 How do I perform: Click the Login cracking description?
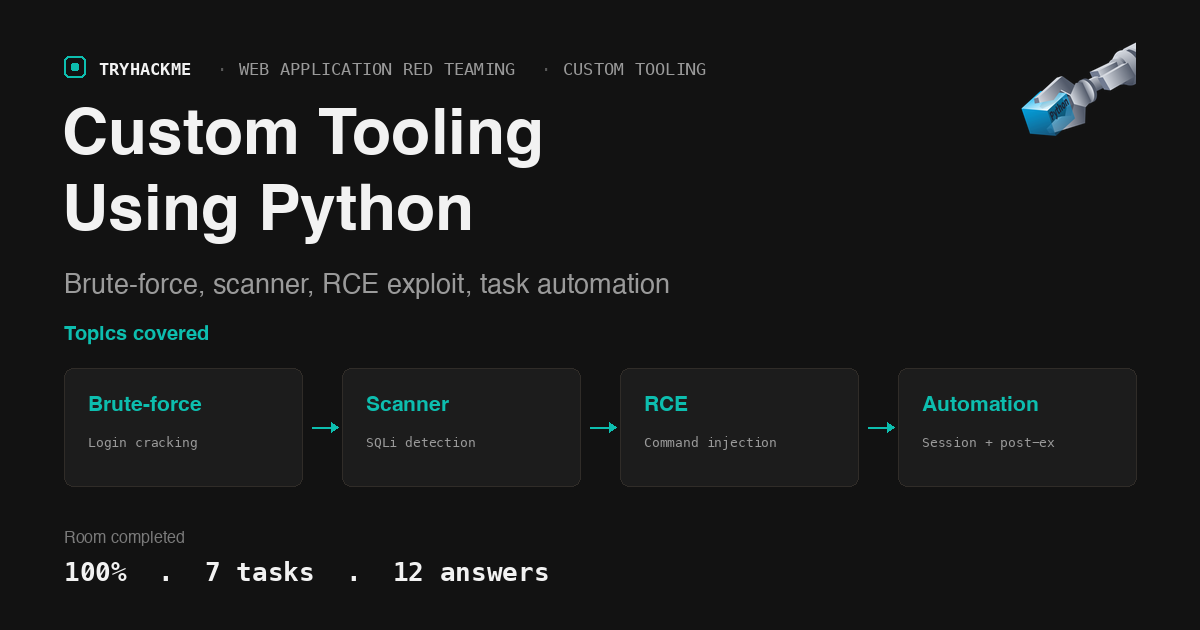(x=143, y=442)
